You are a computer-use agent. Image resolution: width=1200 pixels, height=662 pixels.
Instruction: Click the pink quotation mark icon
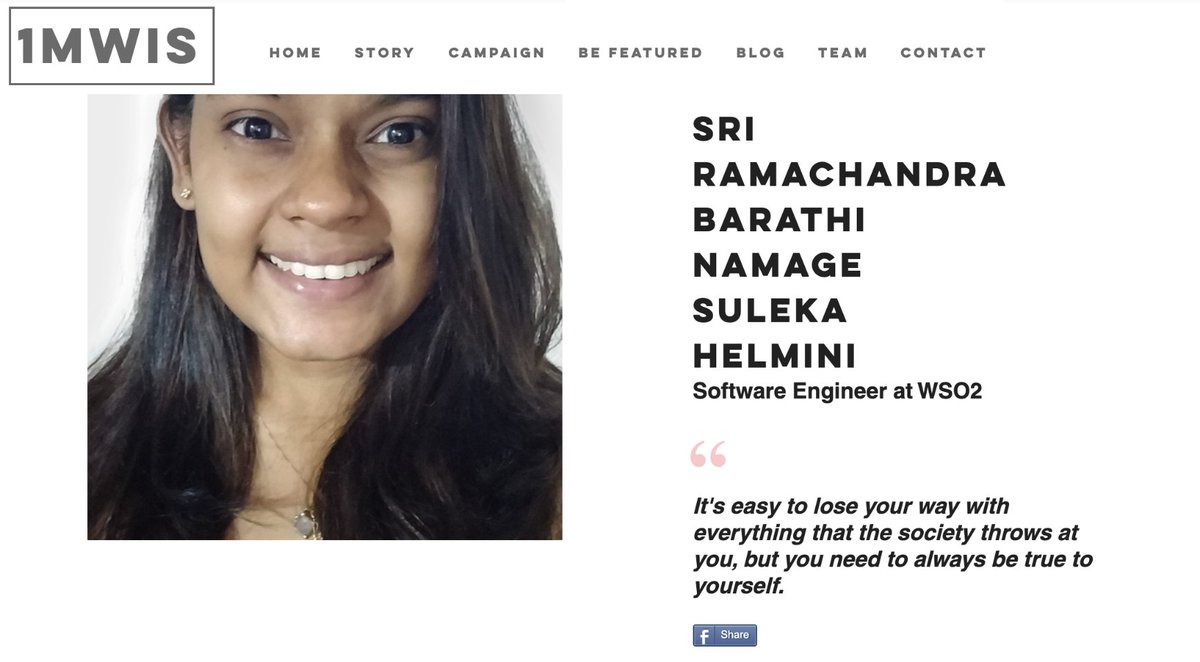pos(708,454)
